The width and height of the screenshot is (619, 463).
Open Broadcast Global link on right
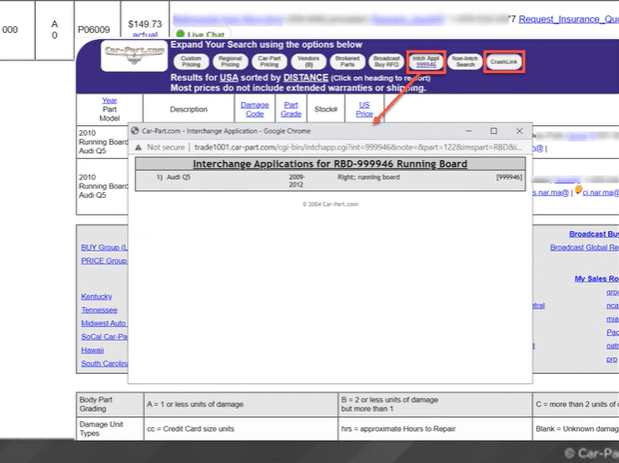(584, 247)
